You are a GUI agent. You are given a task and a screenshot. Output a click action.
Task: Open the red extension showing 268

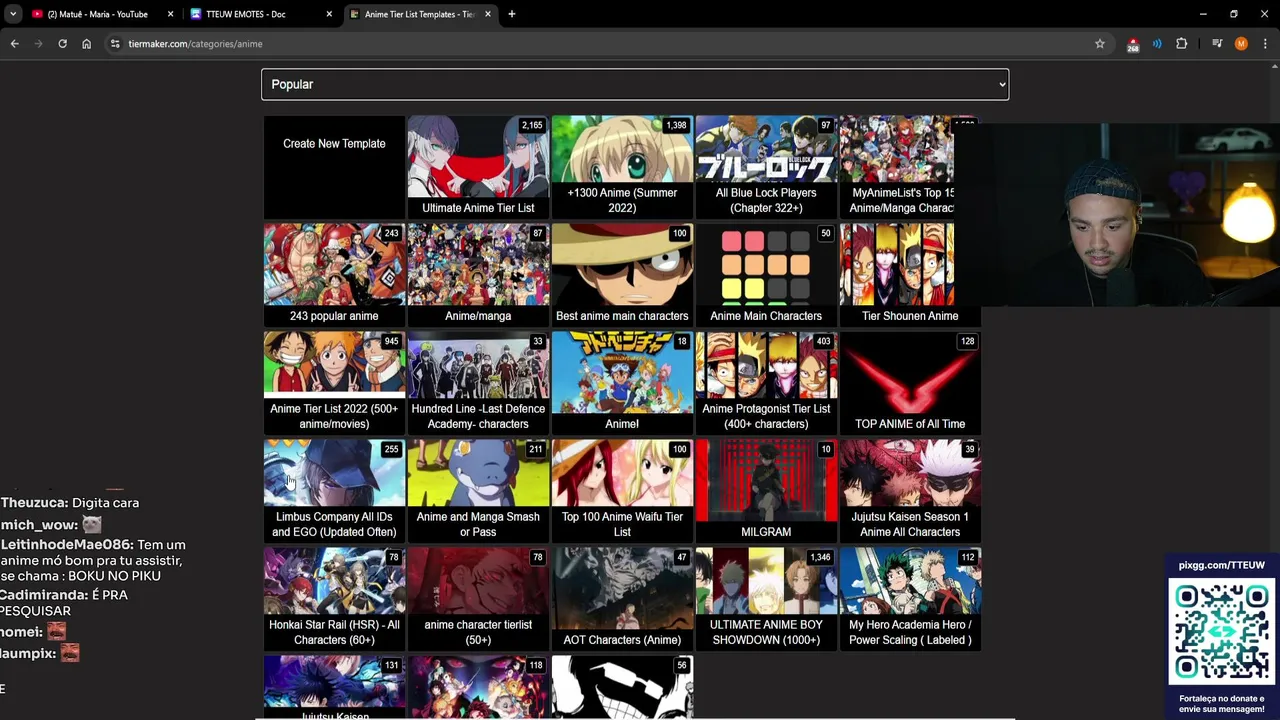[1133, 44]
